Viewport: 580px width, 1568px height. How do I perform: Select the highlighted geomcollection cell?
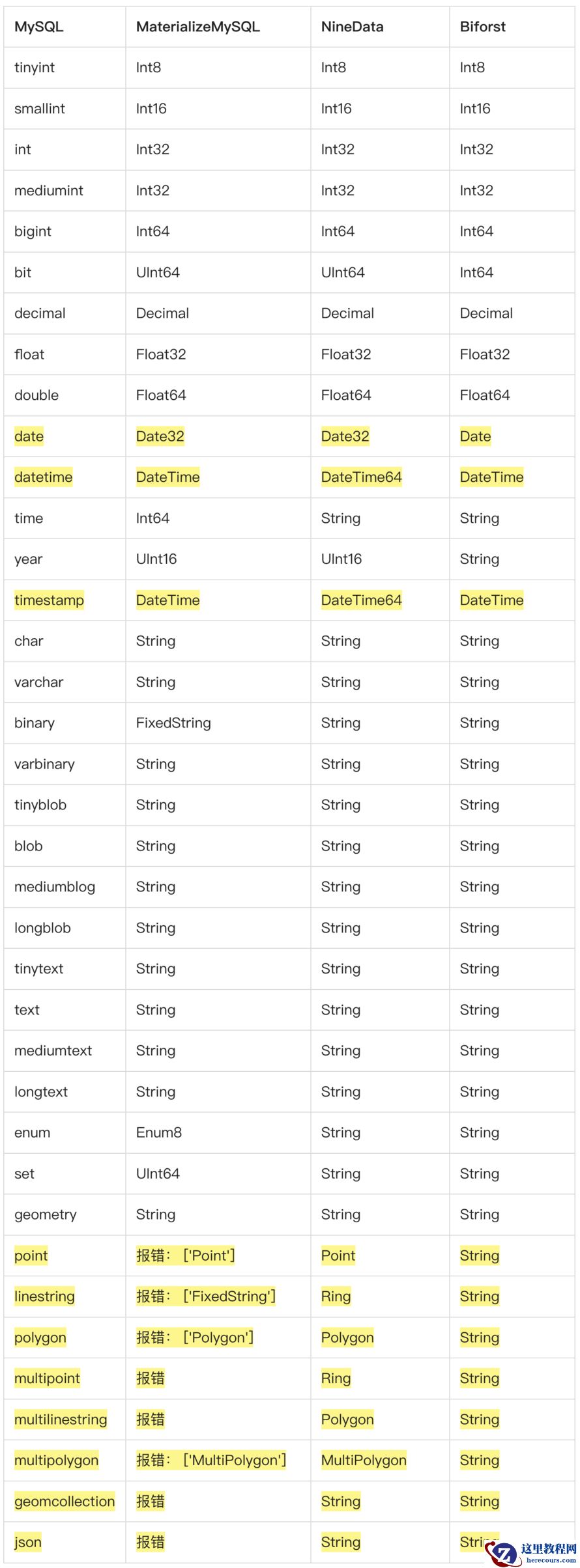[x=65, y=1502]
